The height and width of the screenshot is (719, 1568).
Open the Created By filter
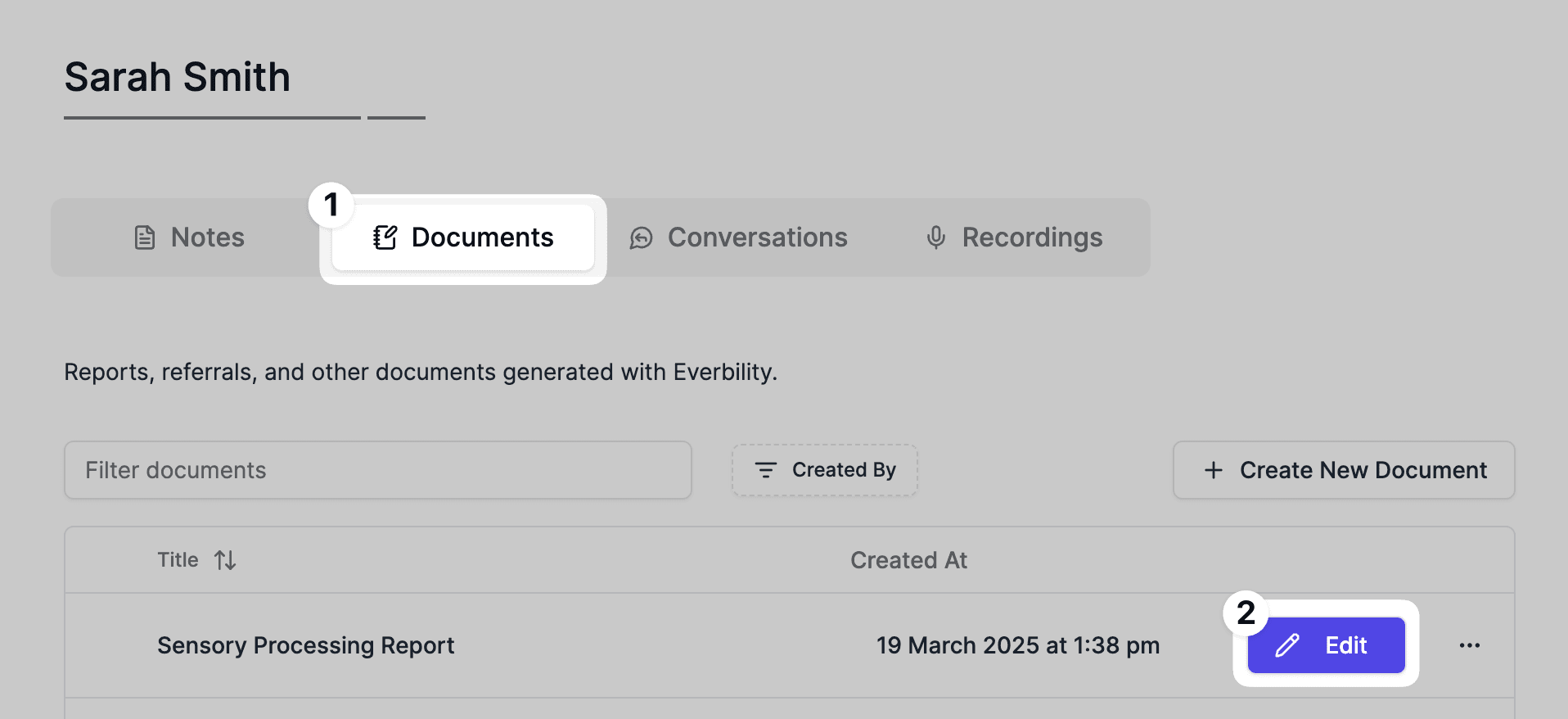coord(825,470)
